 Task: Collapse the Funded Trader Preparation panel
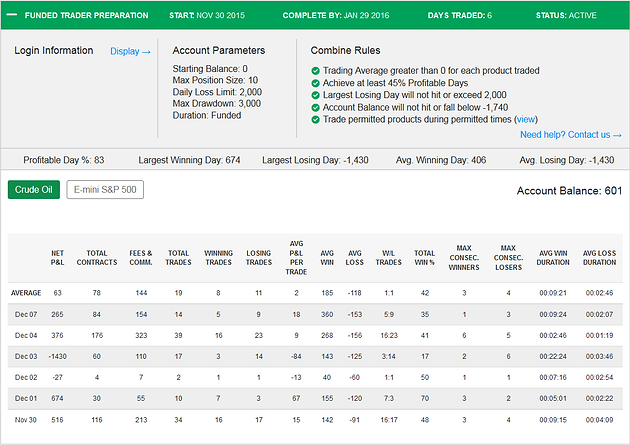12,15
